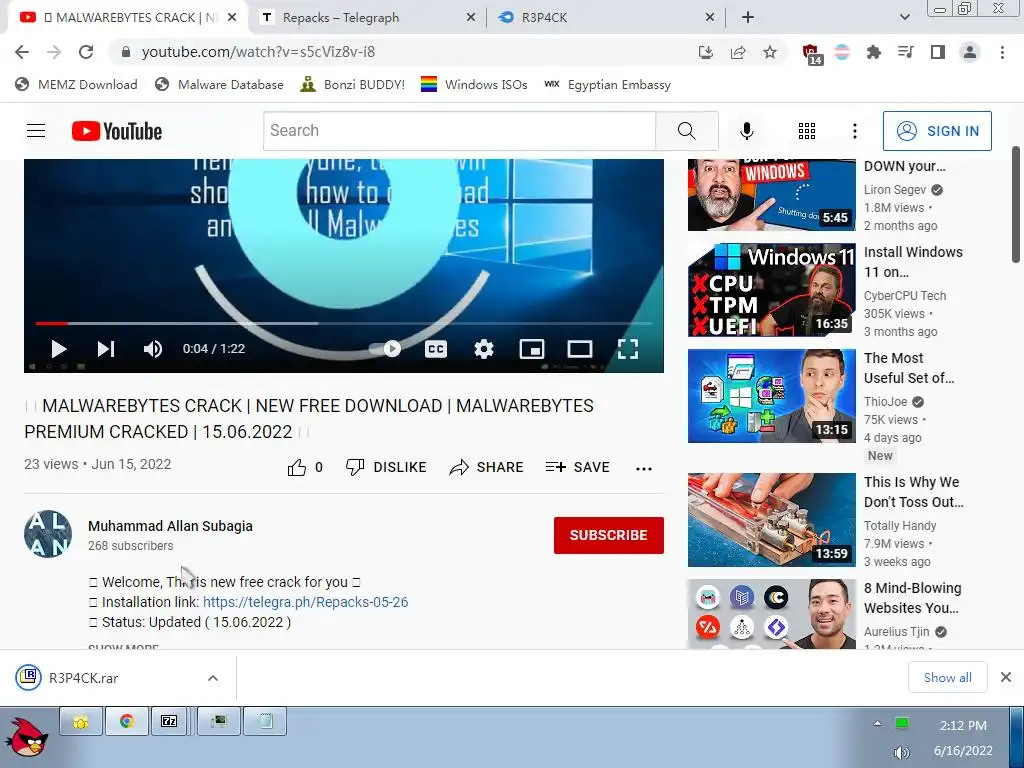This screenshot has height=768, width=1024.
Task: Click SHARE under the video
Action: pyautogui.click(x=487, y=468)
